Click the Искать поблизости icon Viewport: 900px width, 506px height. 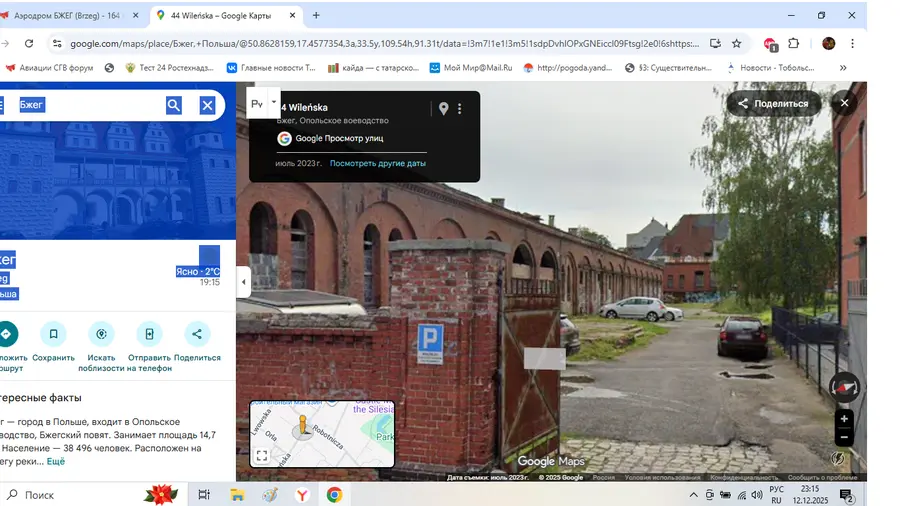point(101,334)
